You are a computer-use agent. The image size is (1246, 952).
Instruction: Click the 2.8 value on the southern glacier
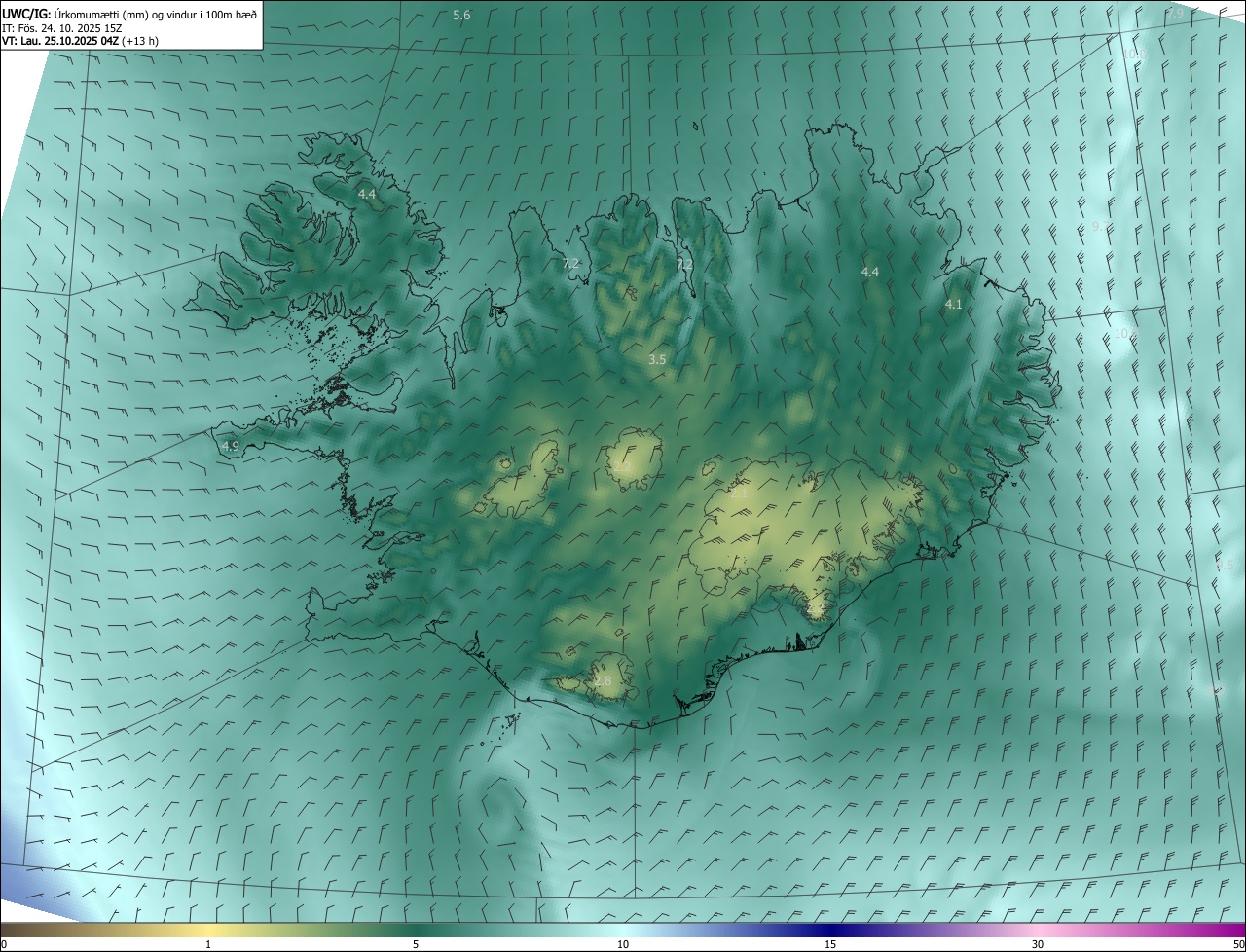pos(604,681)
